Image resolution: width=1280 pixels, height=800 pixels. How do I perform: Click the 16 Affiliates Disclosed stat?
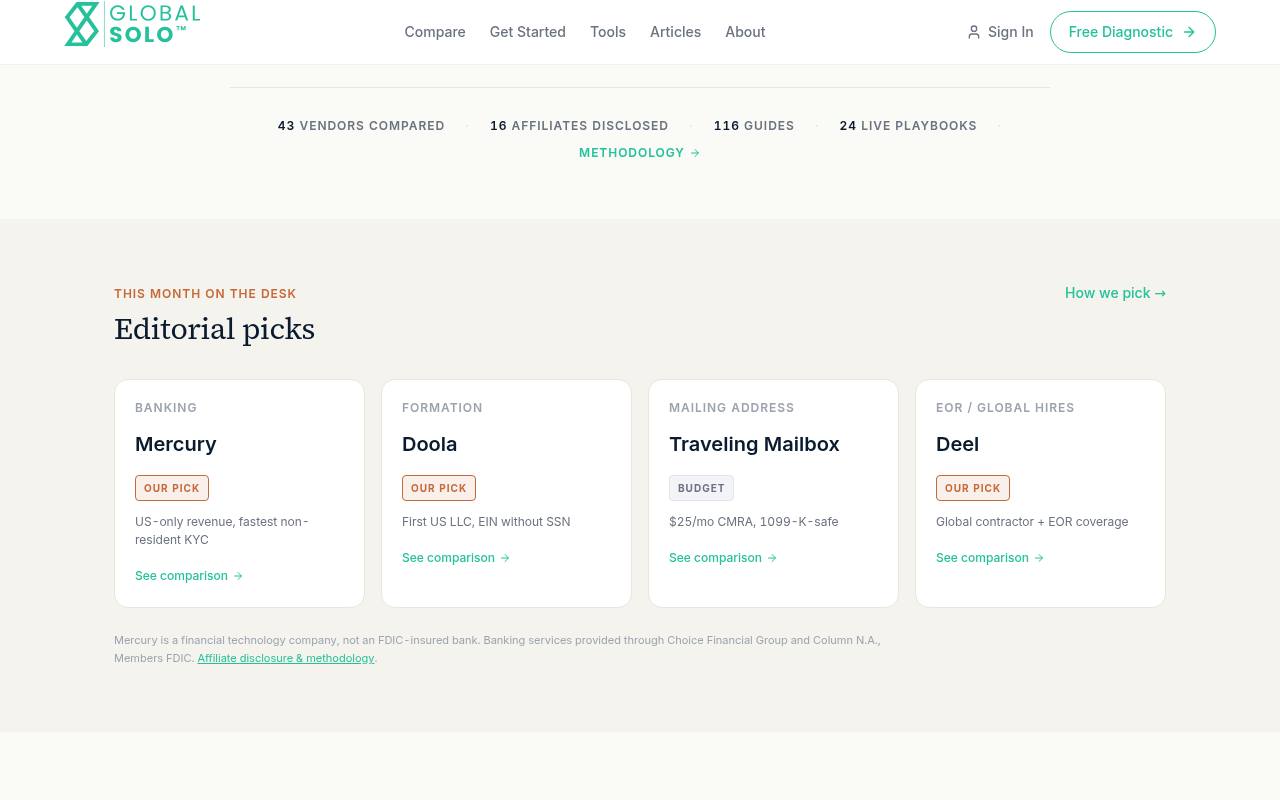click(579, 126)
